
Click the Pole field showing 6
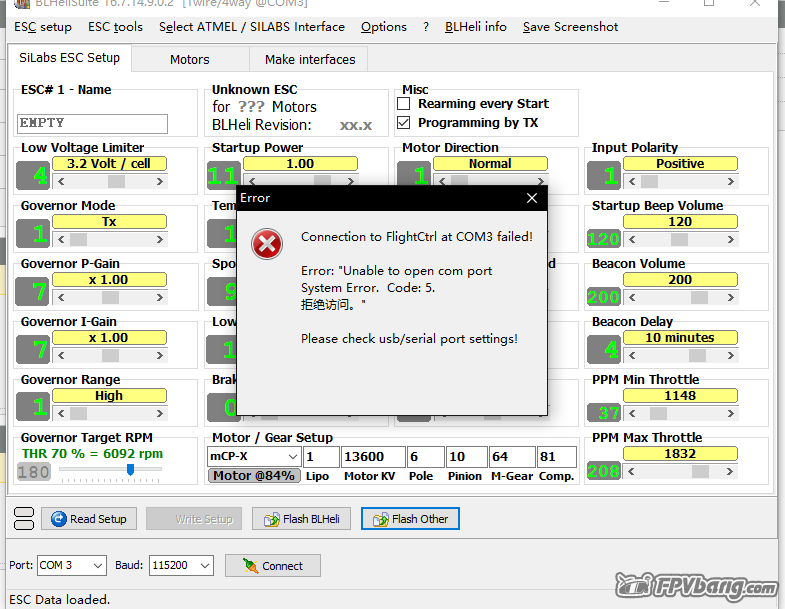point(425,457)
